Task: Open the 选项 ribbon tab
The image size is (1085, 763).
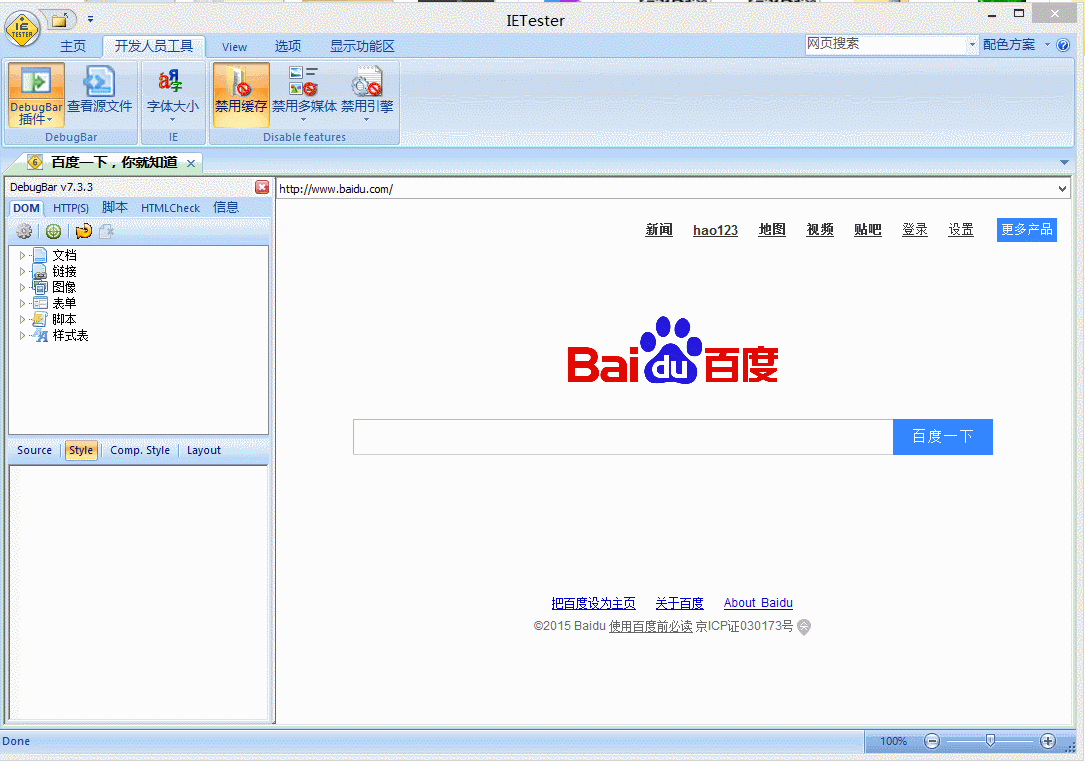Action: (288, 46)
